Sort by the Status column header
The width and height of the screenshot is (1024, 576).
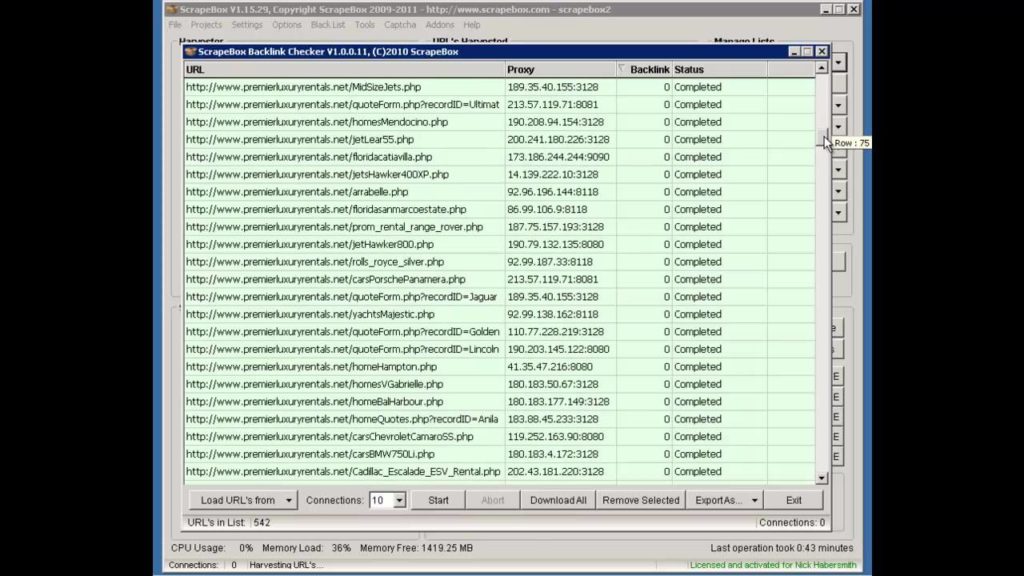(719, 69)
